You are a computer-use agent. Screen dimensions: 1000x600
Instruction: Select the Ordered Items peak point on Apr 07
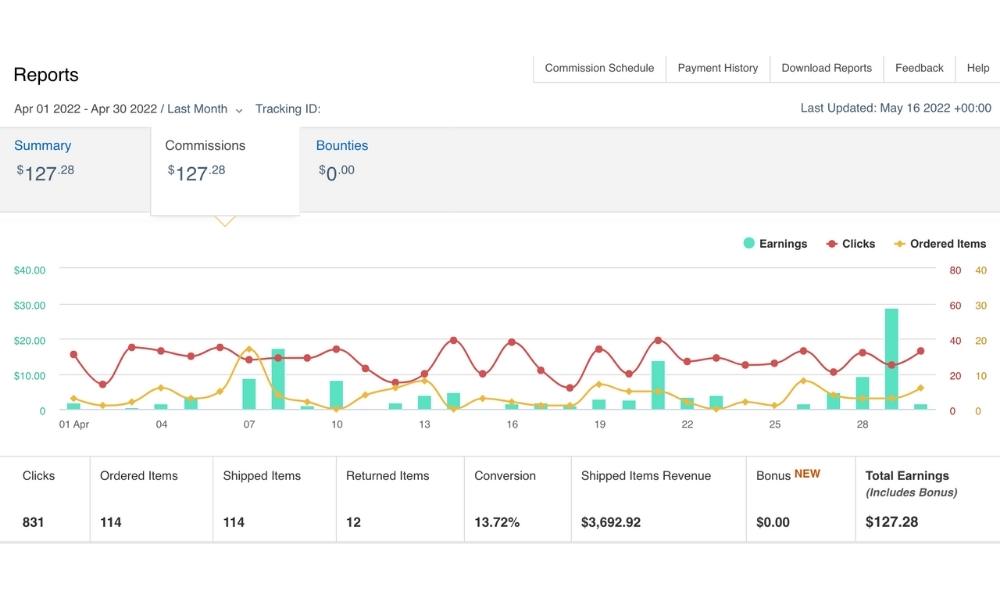click(x=249, y=349)
